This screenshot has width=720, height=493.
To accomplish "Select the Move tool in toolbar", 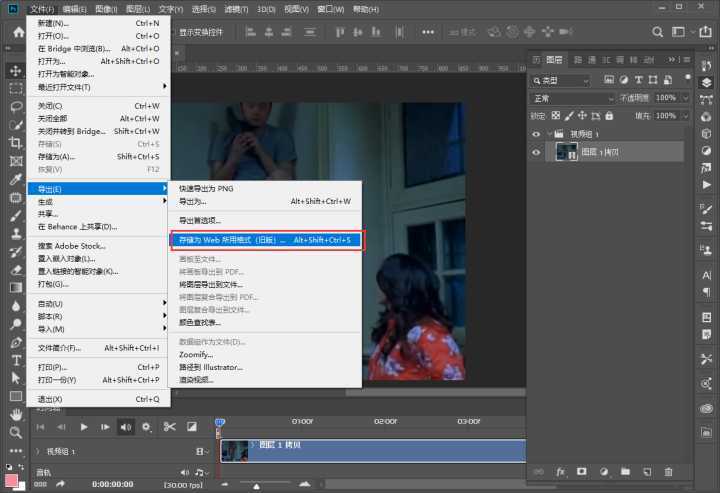I will click(16, 70).
